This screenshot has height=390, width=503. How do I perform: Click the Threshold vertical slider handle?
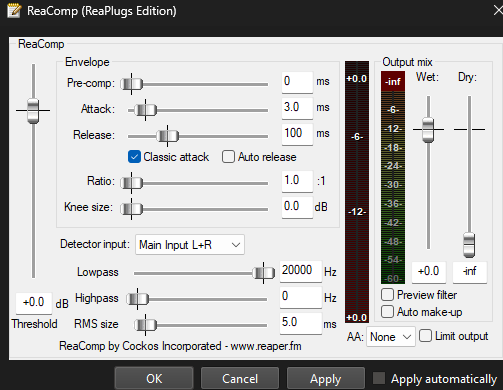point(33,111)
